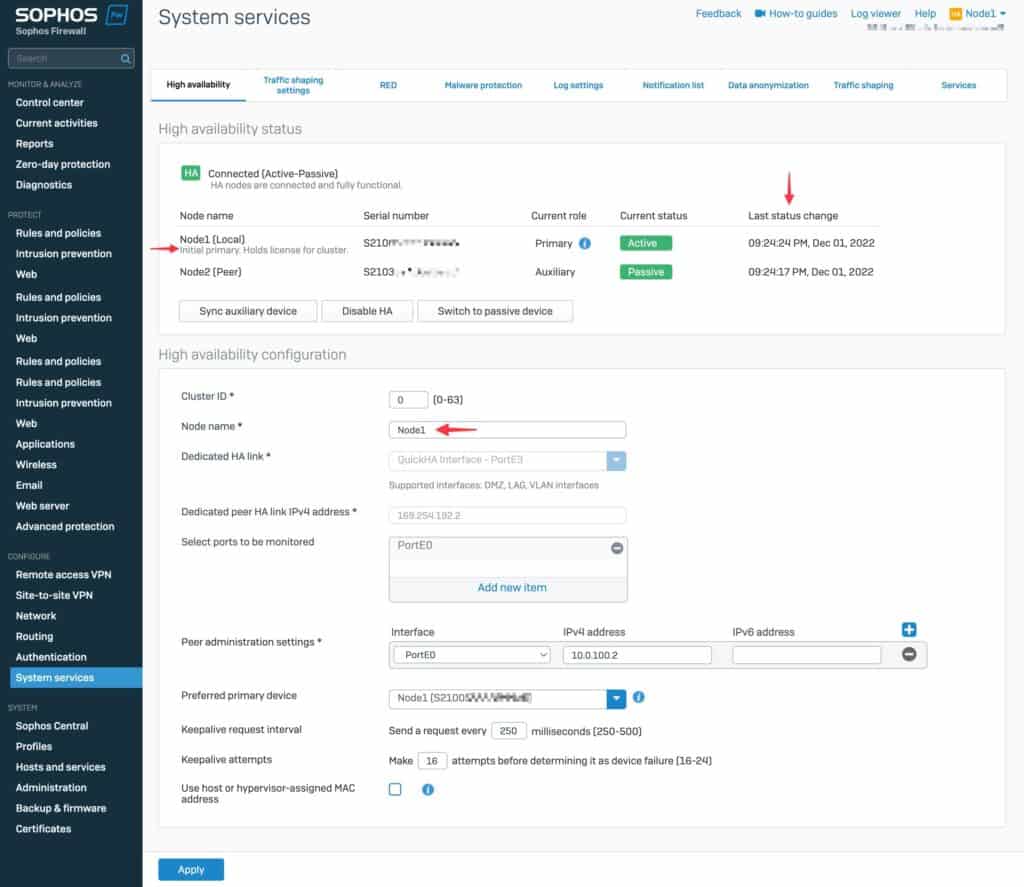The image size is (1024, 887).
Task: Expand the Preferred primary device dropdown
Action: [x=617, y=697]
